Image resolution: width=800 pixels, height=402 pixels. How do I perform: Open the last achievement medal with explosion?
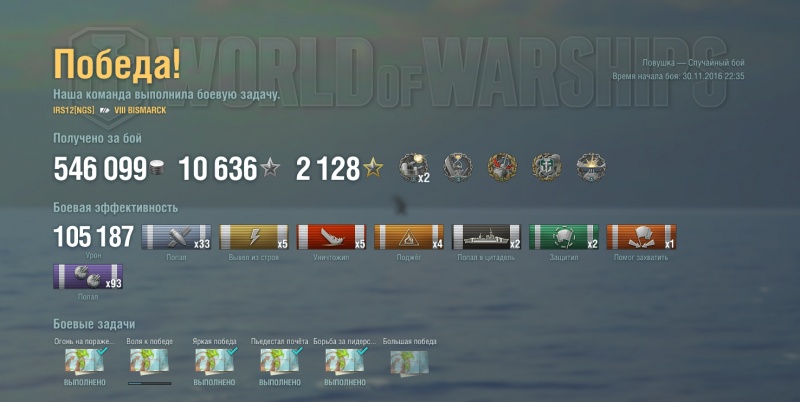591,168
